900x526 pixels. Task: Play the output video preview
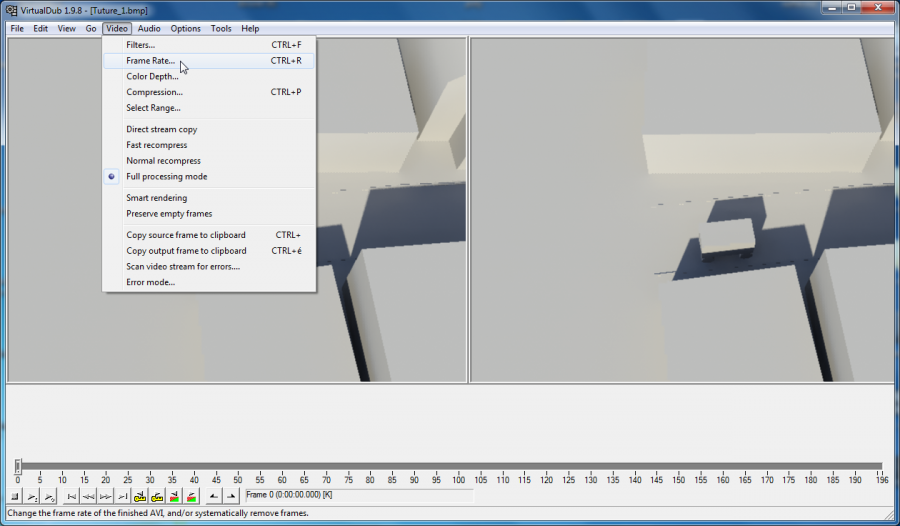pos(49,496)
